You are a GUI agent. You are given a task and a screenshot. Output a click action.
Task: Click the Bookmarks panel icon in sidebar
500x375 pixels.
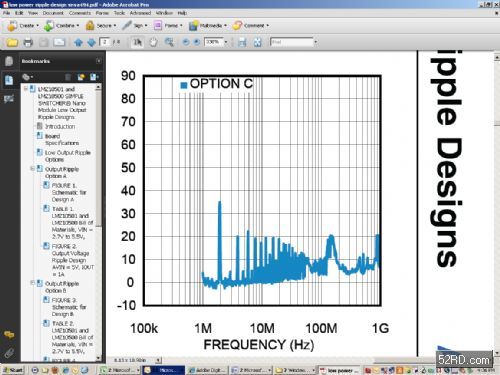point(9,80)
